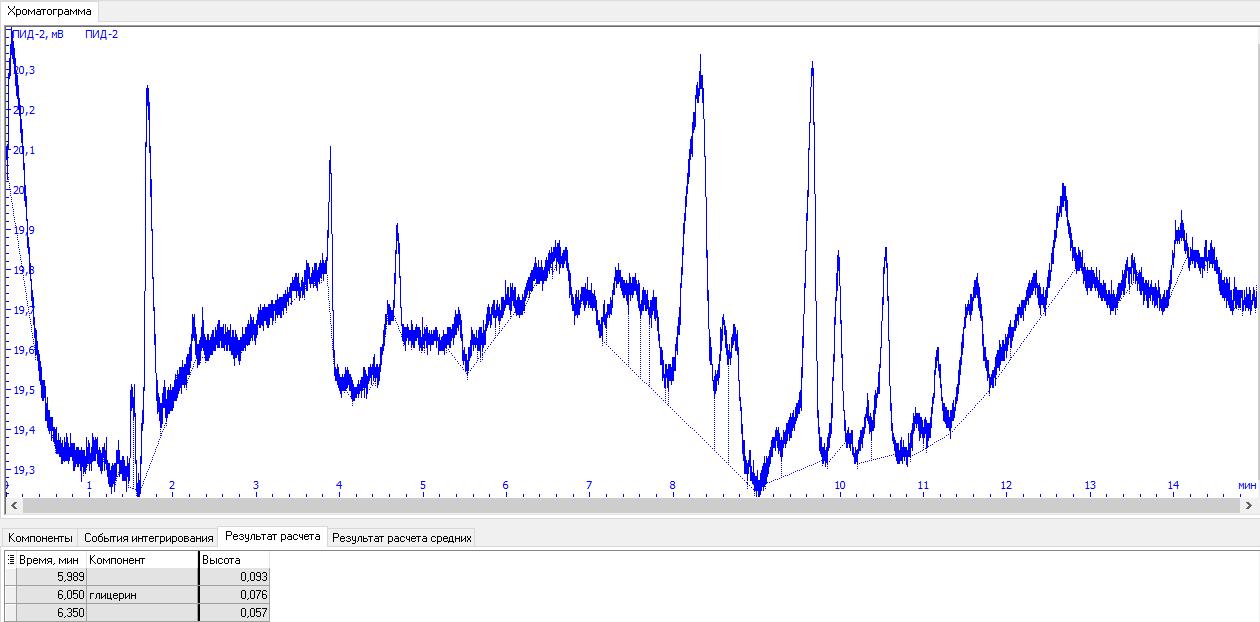This screenshot has width=1260, height=622.
Task: Click the height value 0,076
Action: [234, 595]
